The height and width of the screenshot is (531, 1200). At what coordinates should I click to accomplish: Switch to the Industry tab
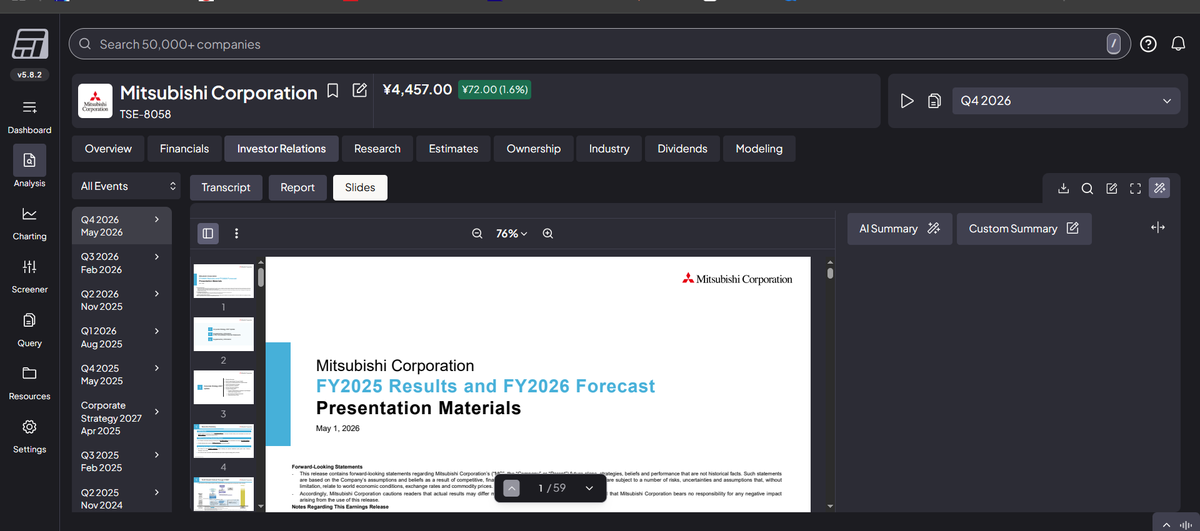(609, 149)
